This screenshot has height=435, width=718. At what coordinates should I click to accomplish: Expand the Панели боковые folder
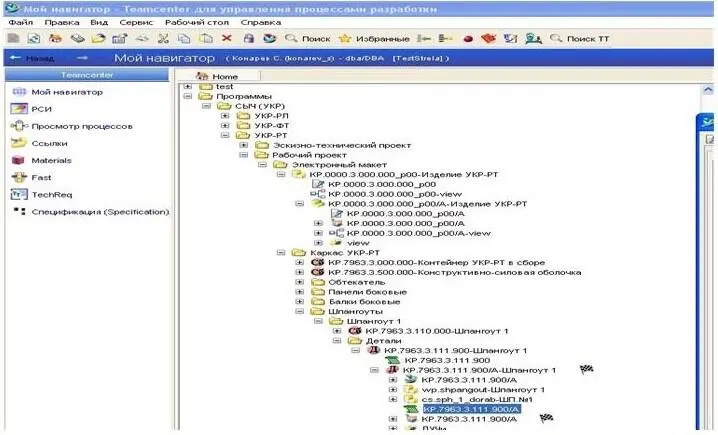tap(299, 292)
